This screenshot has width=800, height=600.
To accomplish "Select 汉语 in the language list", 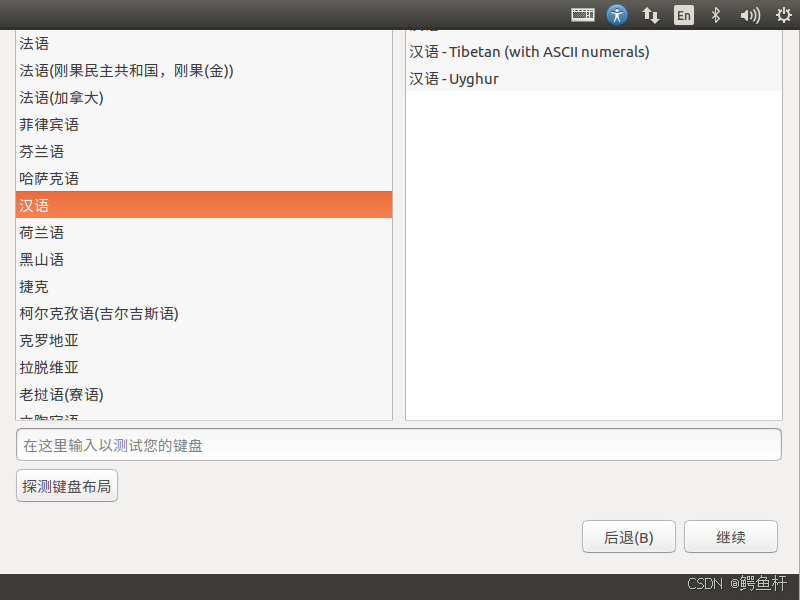I will (204, 205).
